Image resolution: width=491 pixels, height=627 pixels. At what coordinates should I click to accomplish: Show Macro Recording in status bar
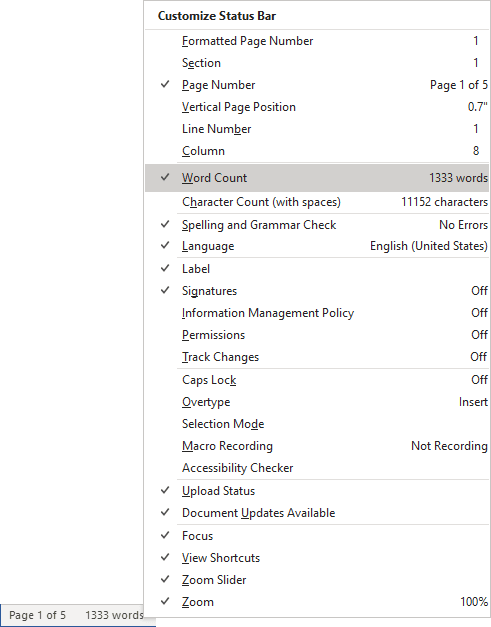[317, 445]
